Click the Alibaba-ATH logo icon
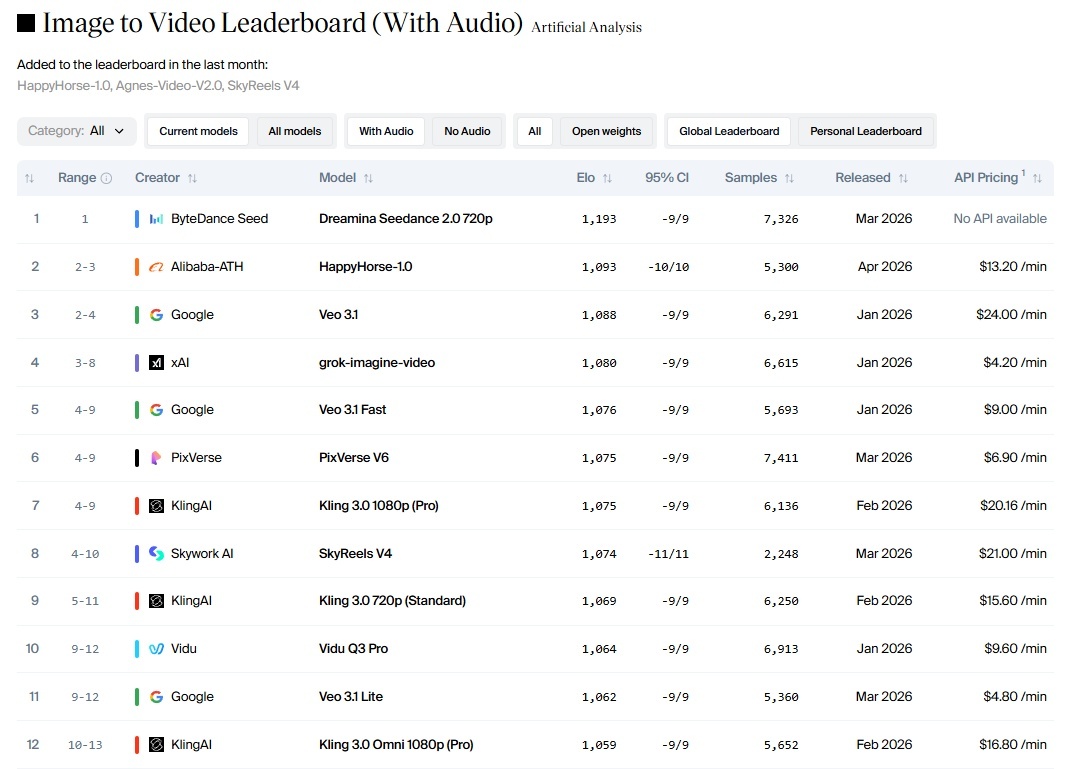This screenshot has height=769, width=1070. coord(156,267)
